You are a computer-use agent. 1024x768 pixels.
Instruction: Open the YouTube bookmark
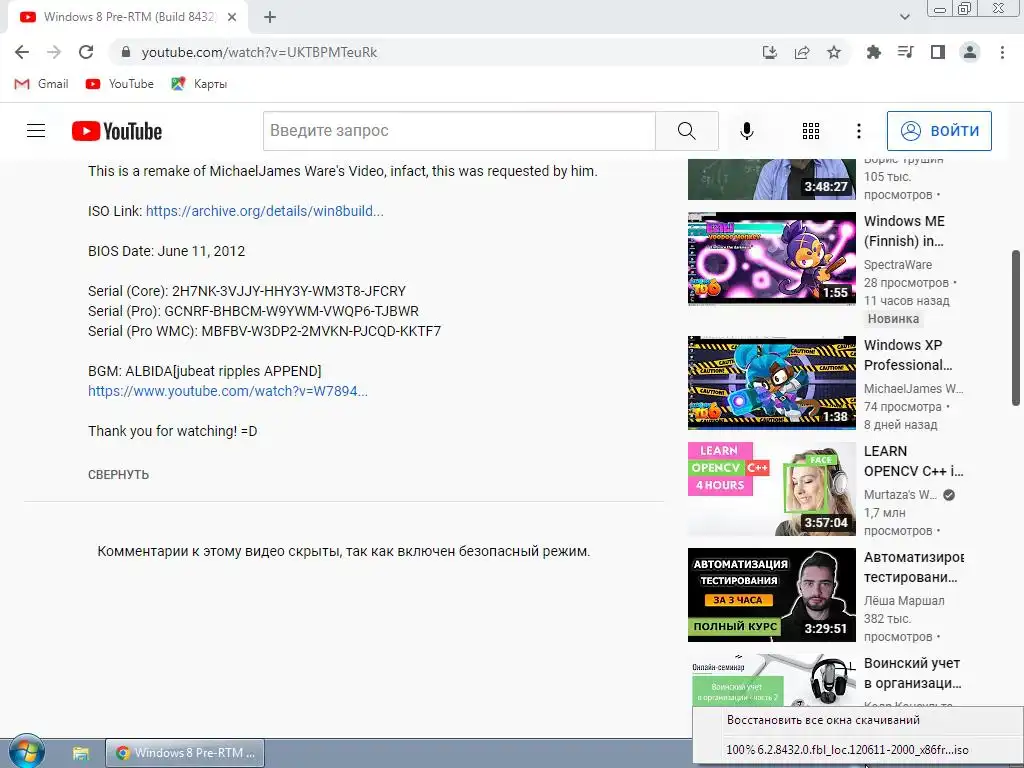[x=120, y=84]
